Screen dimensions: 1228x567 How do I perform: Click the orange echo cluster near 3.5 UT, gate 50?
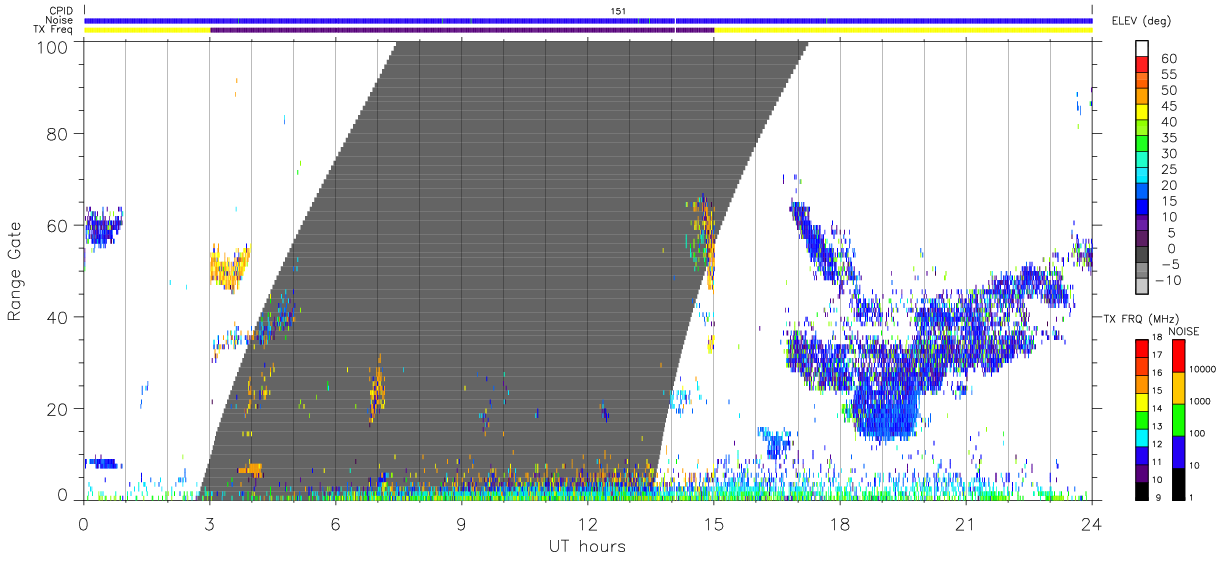228,268
